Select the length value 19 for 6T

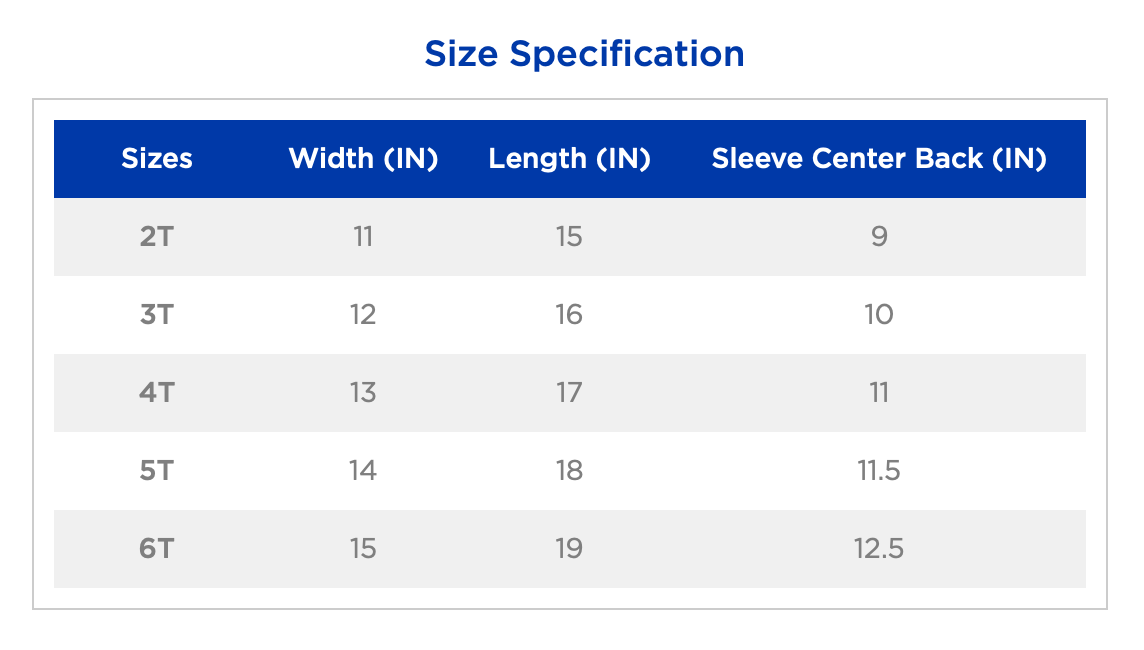coord(569,549)
